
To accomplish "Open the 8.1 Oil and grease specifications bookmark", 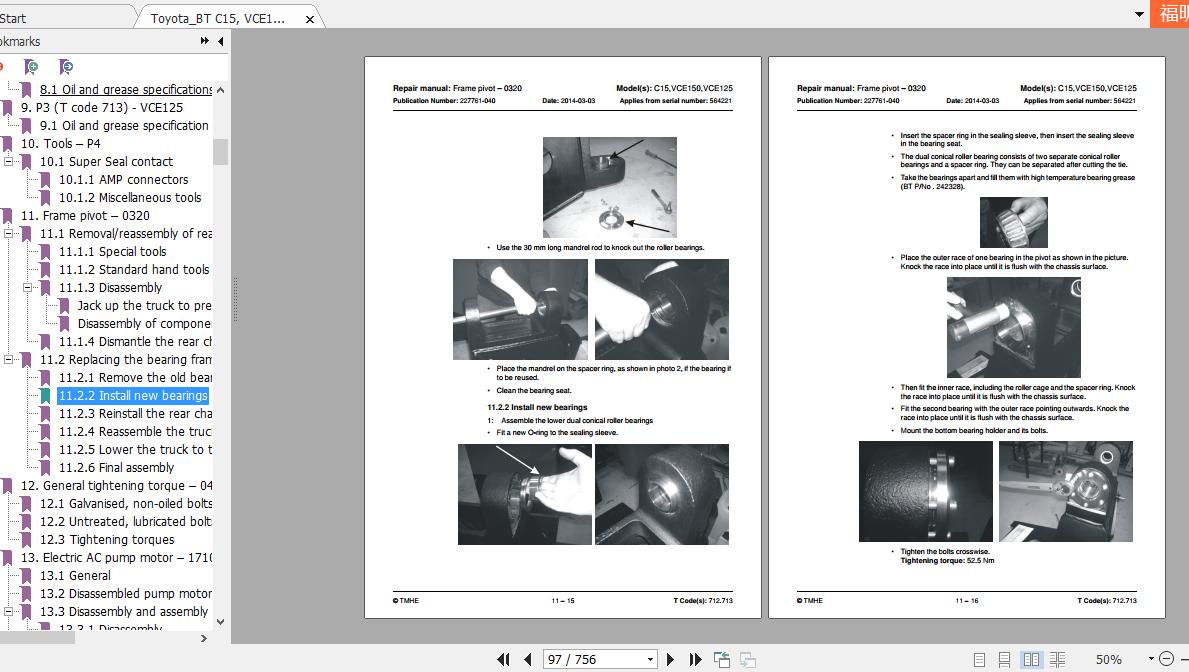I will click(x=125, y=89).
